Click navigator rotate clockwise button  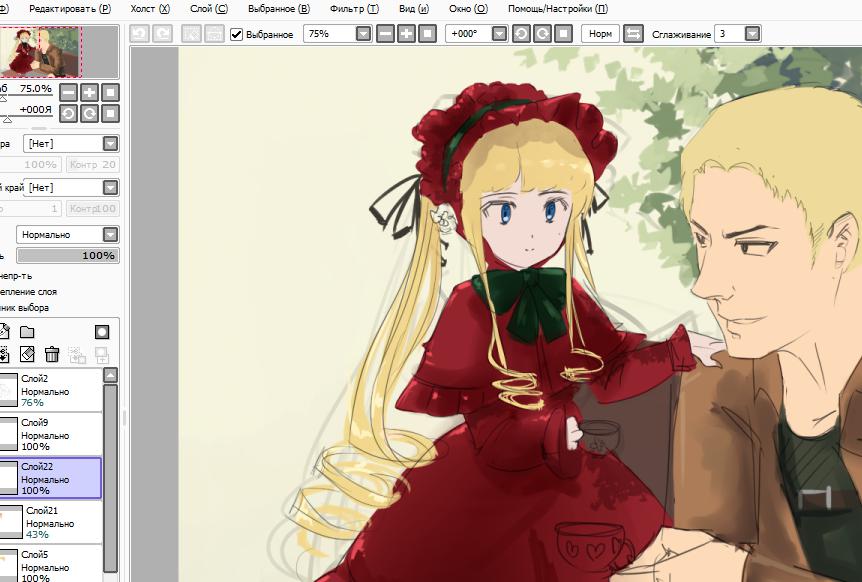[89, 114]
